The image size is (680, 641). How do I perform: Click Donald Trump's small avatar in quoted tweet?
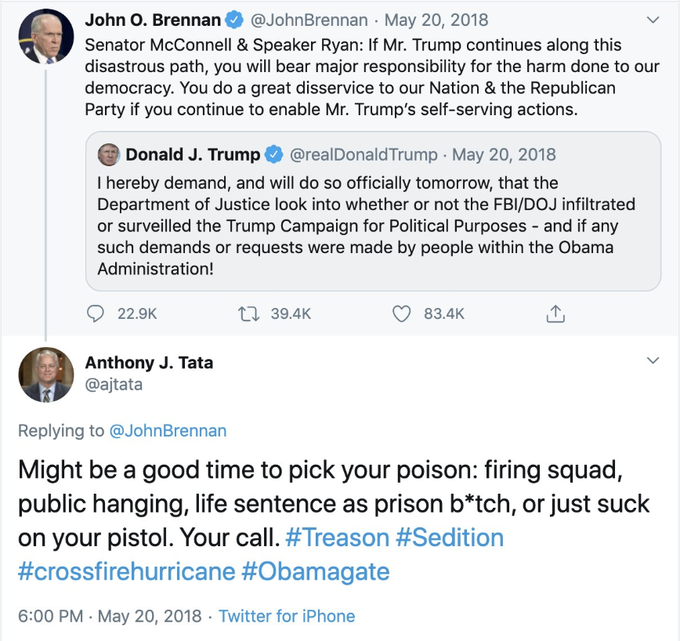[x=109, y=154]
